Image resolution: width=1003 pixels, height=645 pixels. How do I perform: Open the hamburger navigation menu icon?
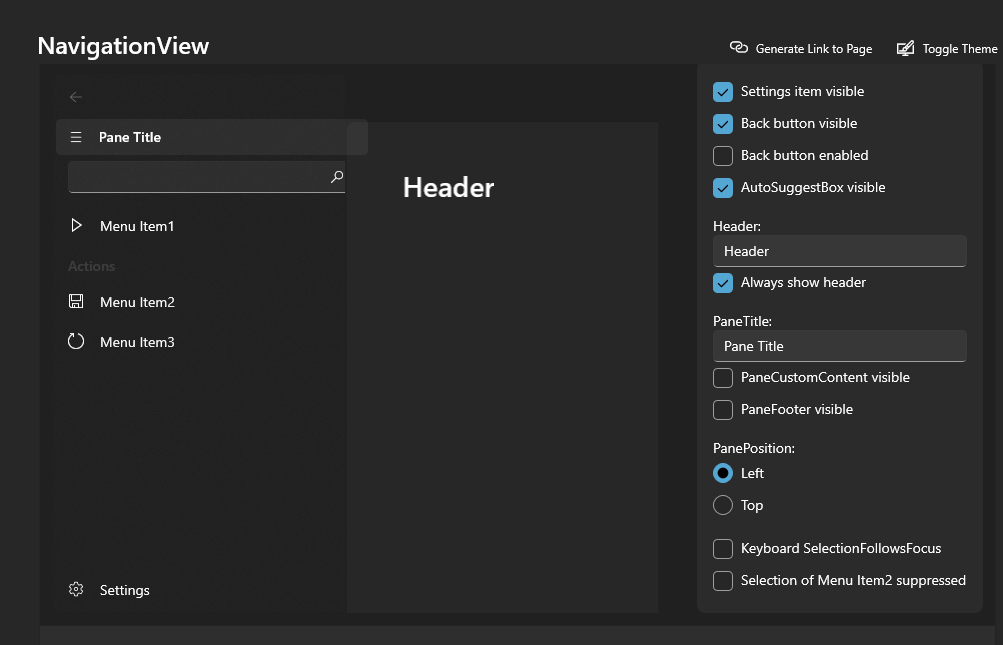pyautogui.click(x=76, y=137)
